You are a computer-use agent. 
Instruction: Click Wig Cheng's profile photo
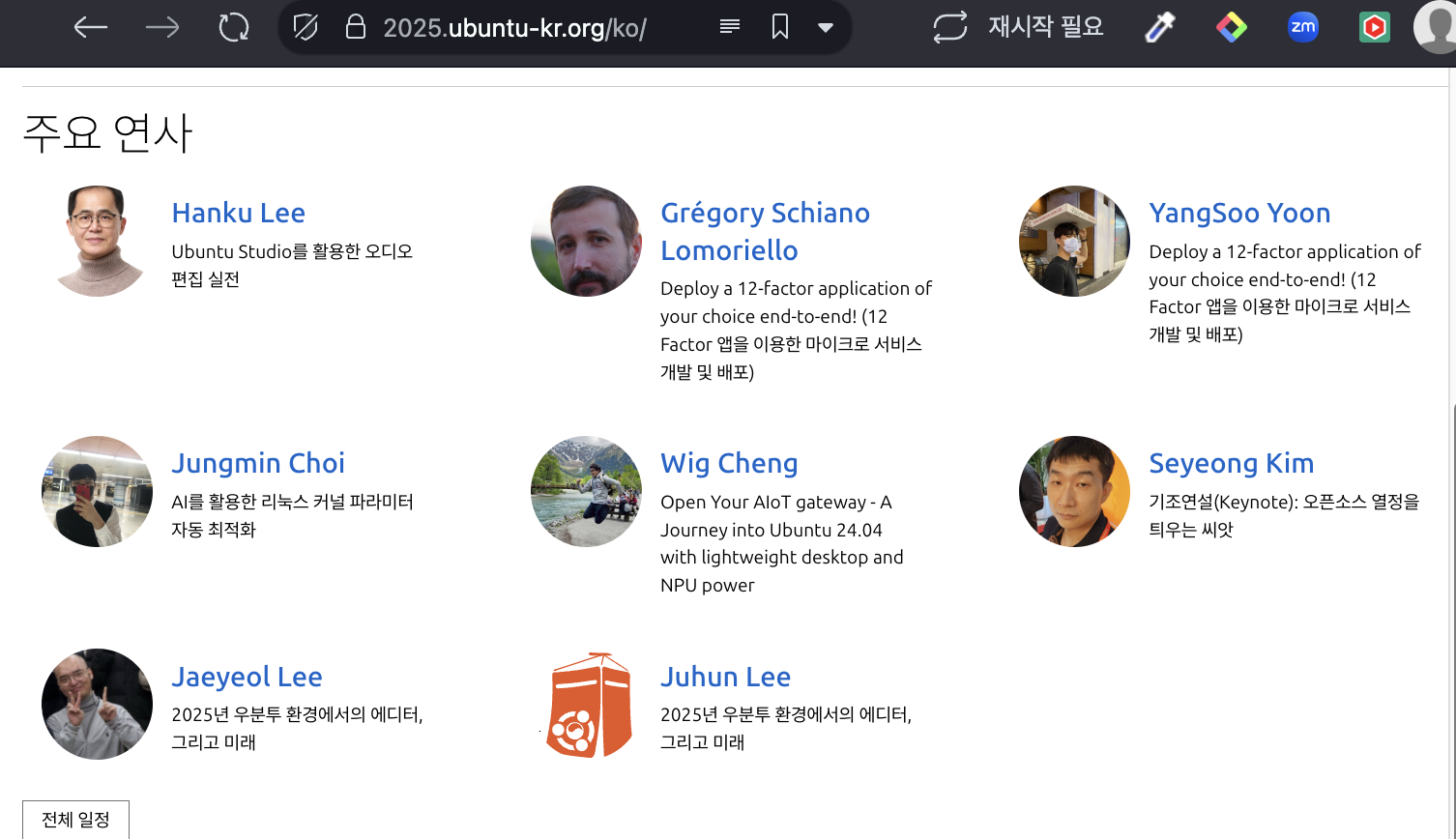point(586,491)
